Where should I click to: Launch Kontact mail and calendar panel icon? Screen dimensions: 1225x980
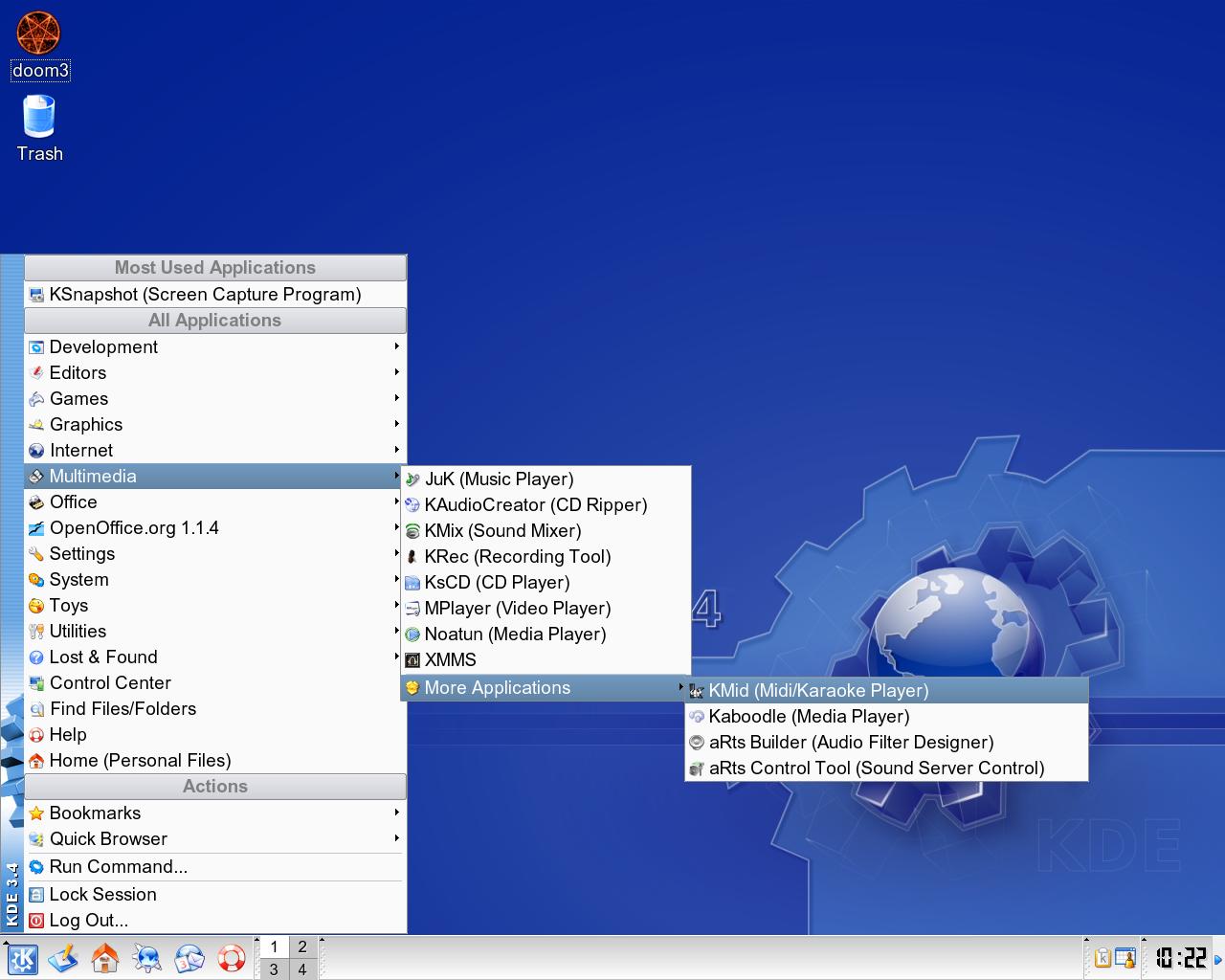(189, 958)
